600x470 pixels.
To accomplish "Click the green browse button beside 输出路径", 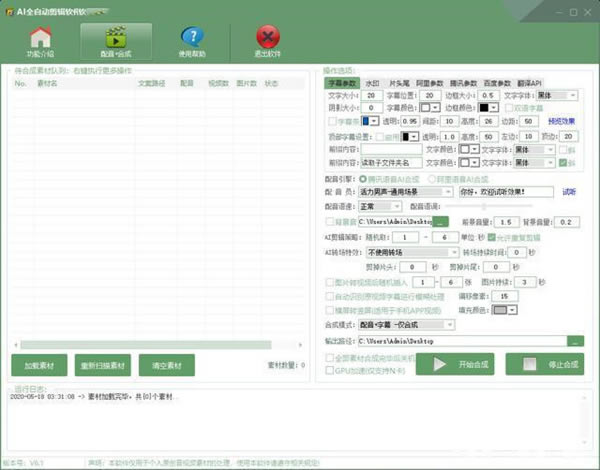I will tap(574, 341).
